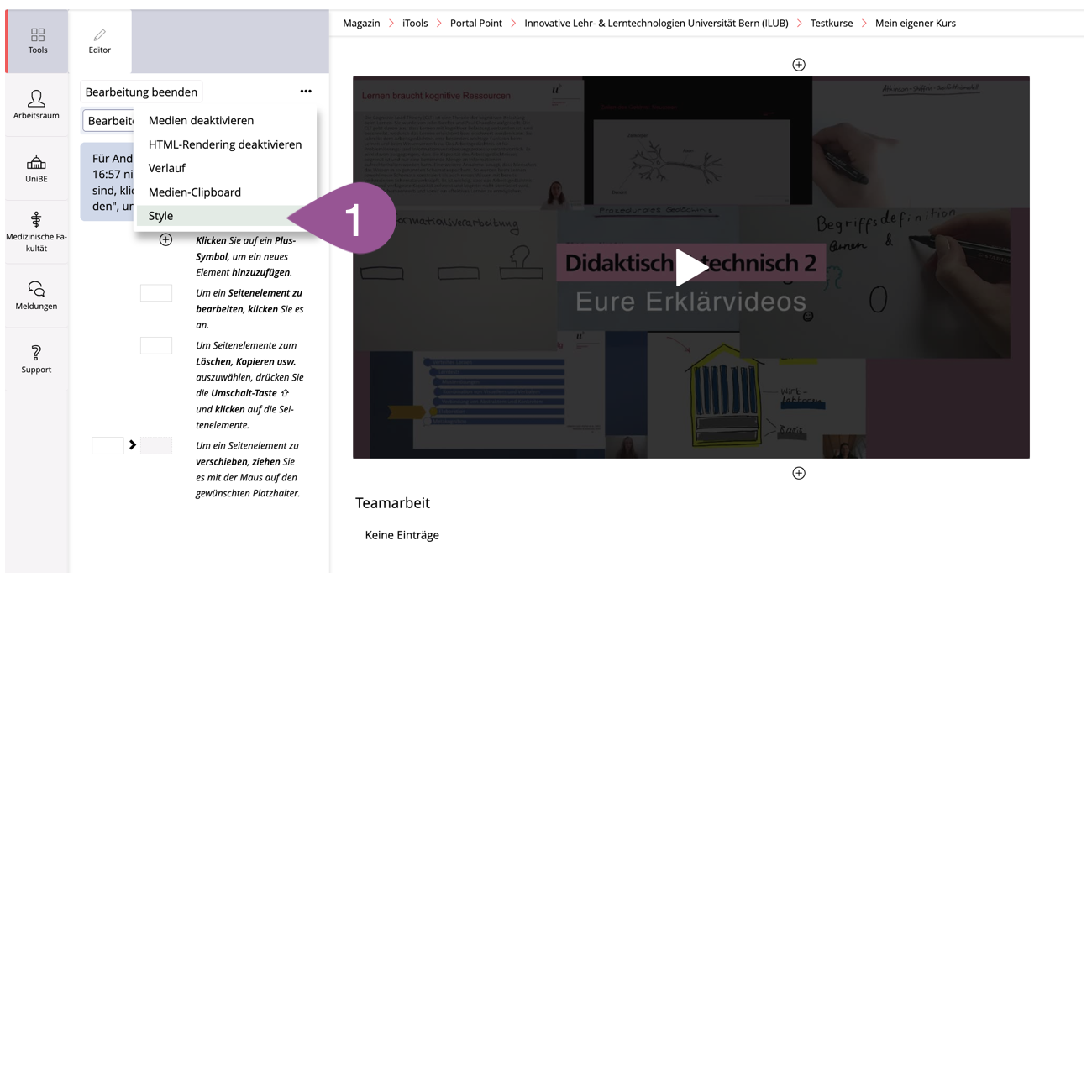The image size is (1092, 1092).
Task: Click Bearbeitung beenden button
Action: pos(141,92)
